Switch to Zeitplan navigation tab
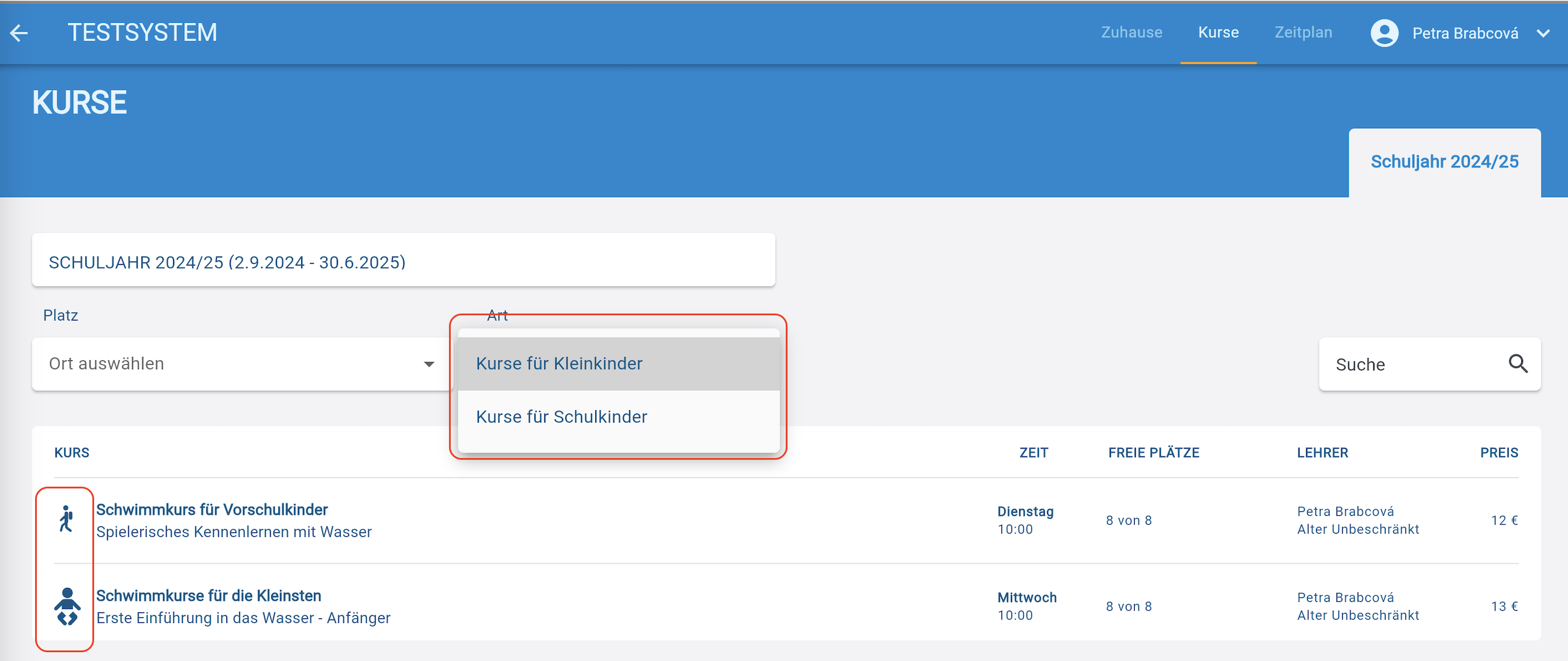1568x661 pixels. [1303, 32]
